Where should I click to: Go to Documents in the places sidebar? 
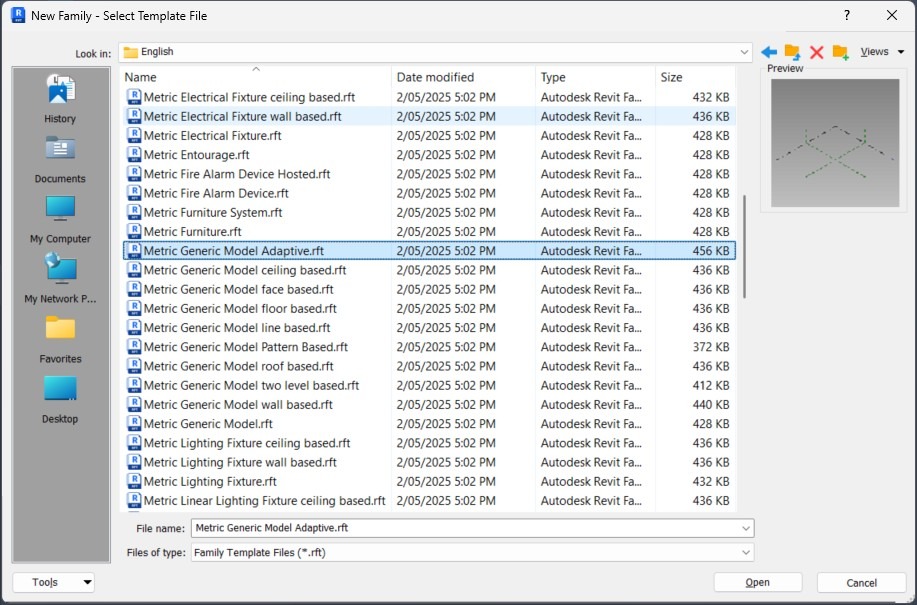[x=60, y=159]
